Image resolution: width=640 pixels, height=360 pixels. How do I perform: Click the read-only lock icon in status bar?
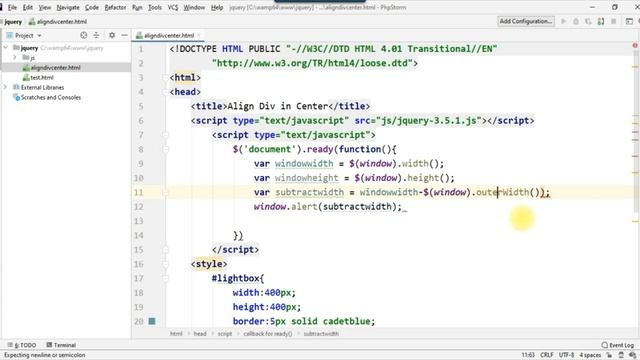coord(609,355)
